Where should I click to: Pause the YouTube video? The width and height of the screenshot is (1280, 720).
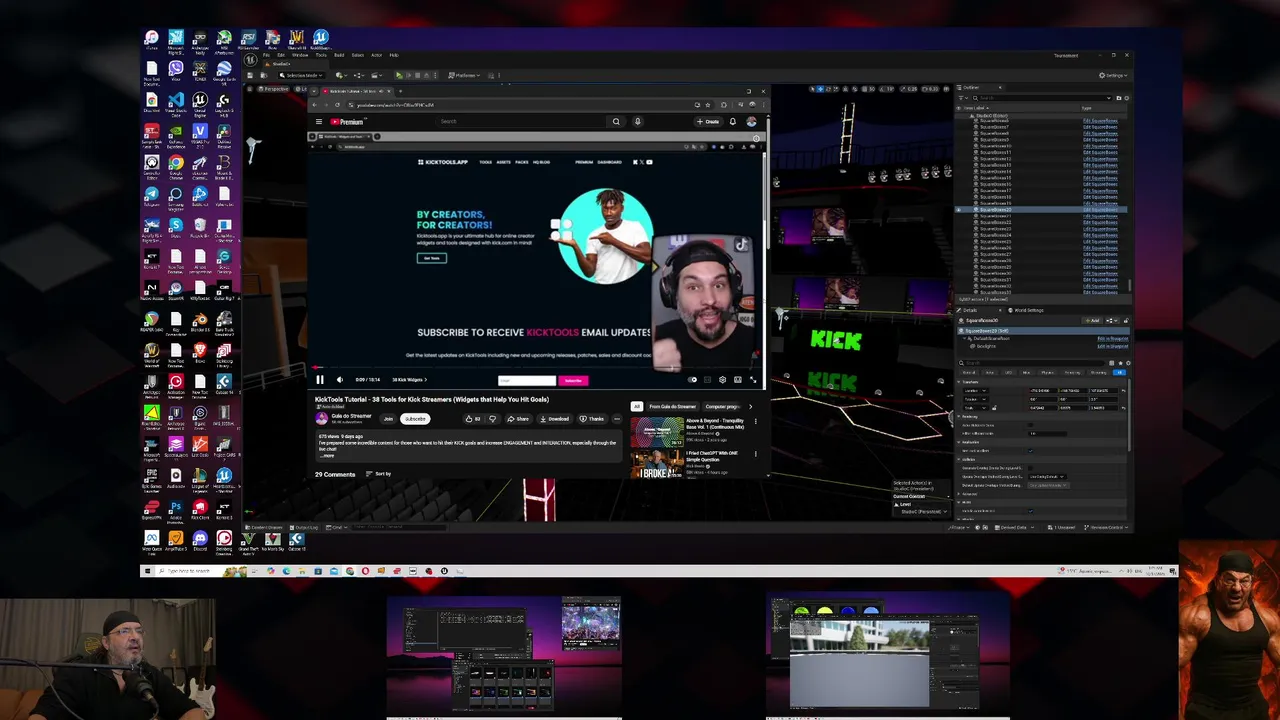pyautogui.click(x=320, y=380)
